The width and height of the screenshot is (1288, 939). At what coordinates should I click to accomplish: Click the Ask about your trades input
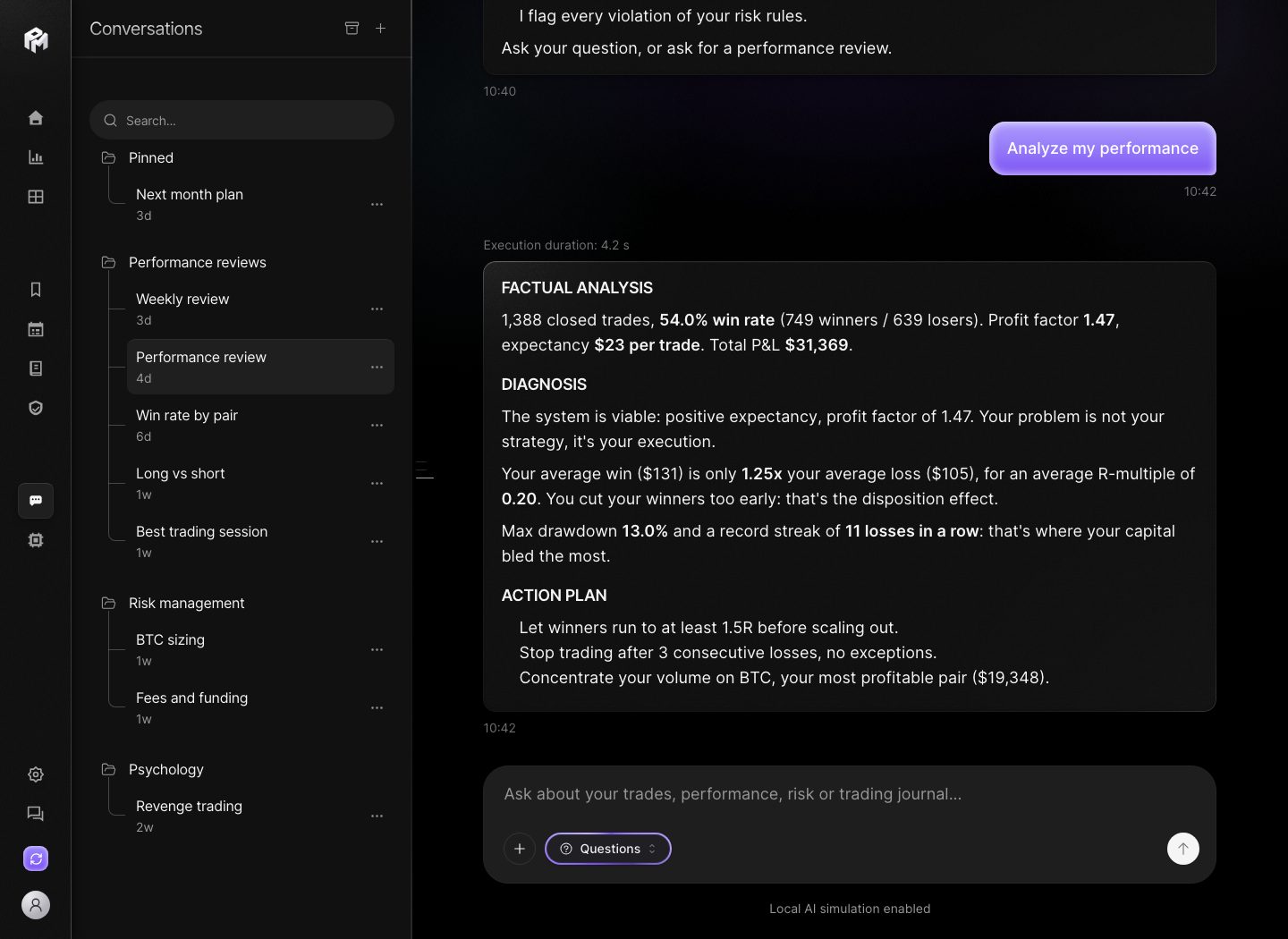pos(849,794)
